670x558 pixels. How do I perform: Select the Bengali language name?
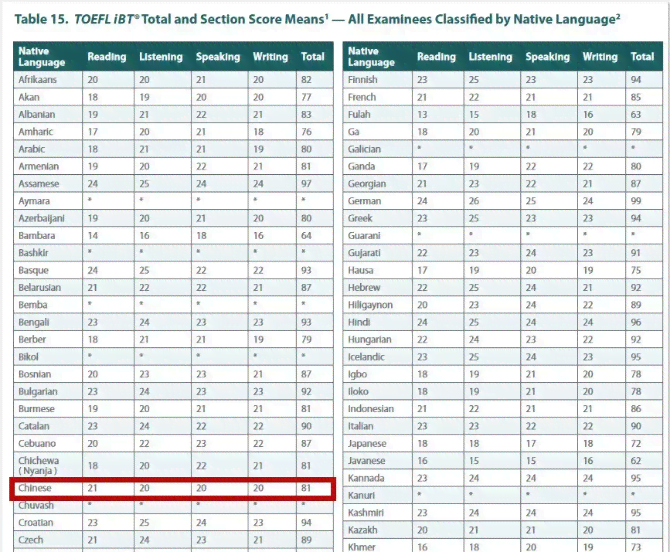(x=34, y=322)
